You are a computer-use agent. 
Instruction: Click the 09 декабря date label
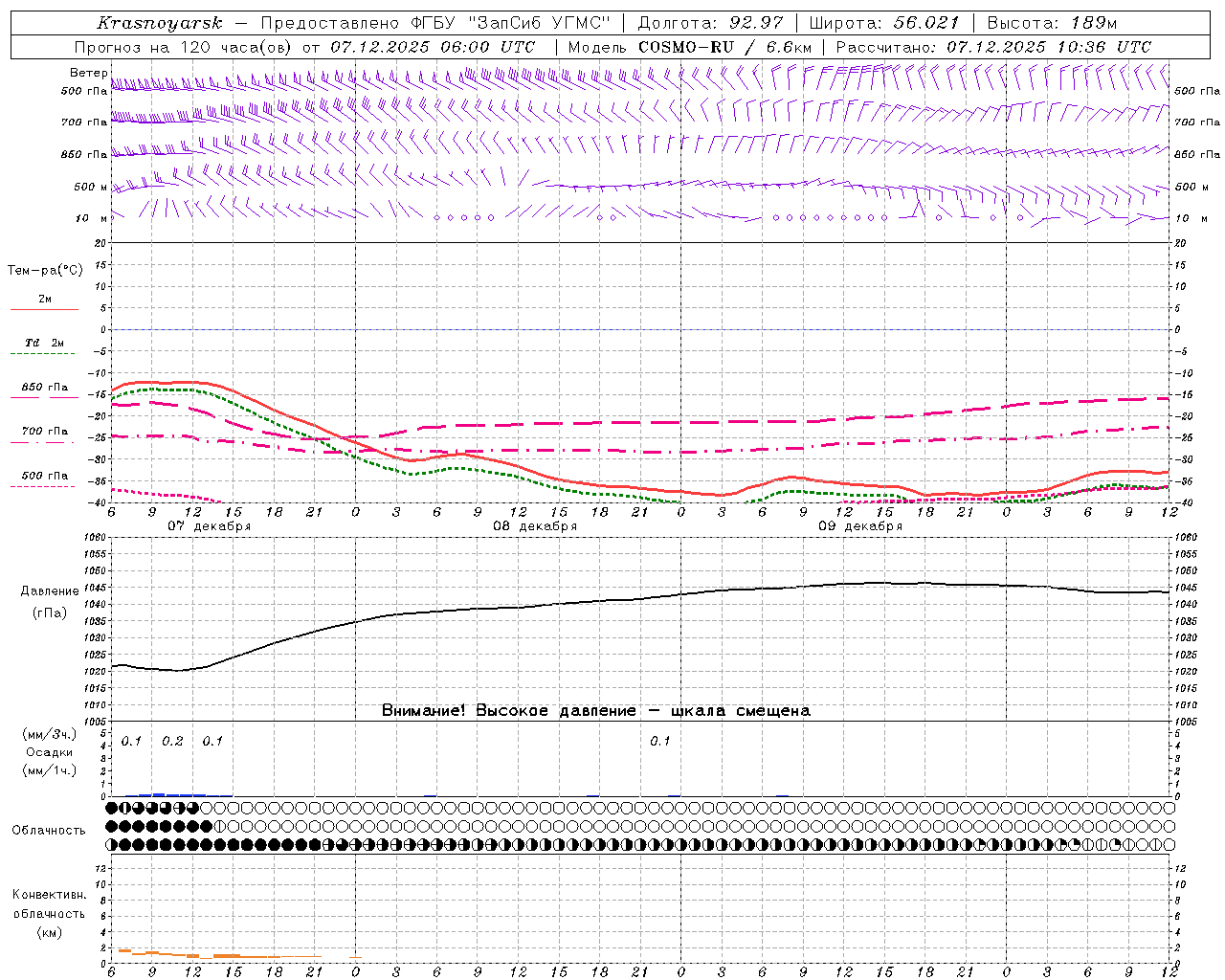coord(860,526)
